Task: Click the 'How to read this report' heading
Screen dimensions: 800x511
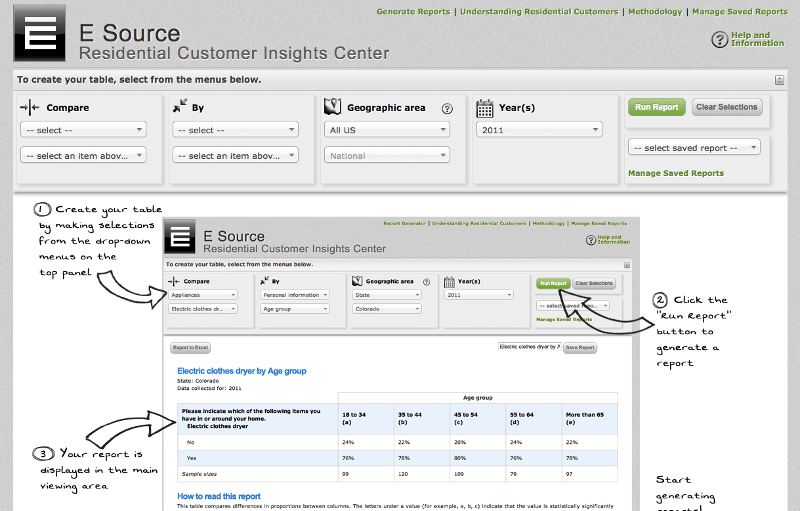Action: point(219,496)
